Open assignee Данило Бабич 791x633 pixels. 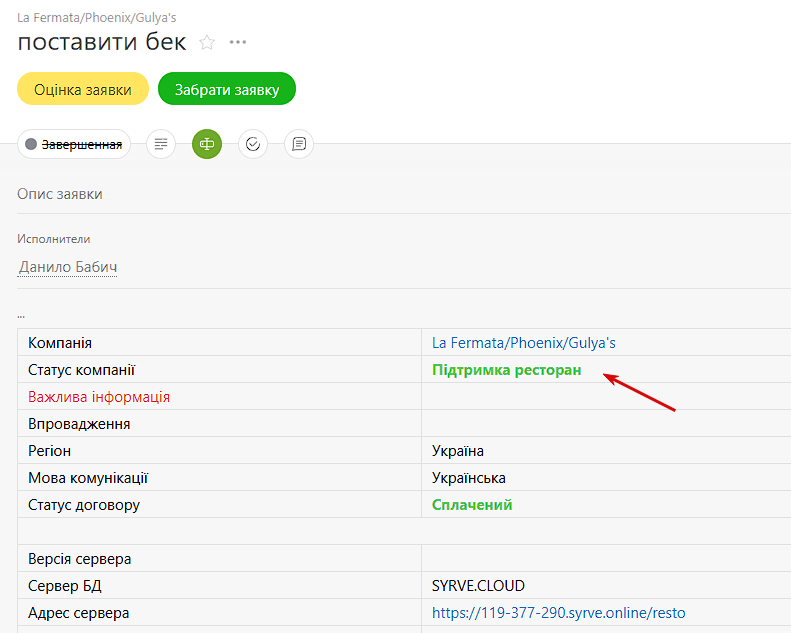pyautogui.click(x=68, y=267)
